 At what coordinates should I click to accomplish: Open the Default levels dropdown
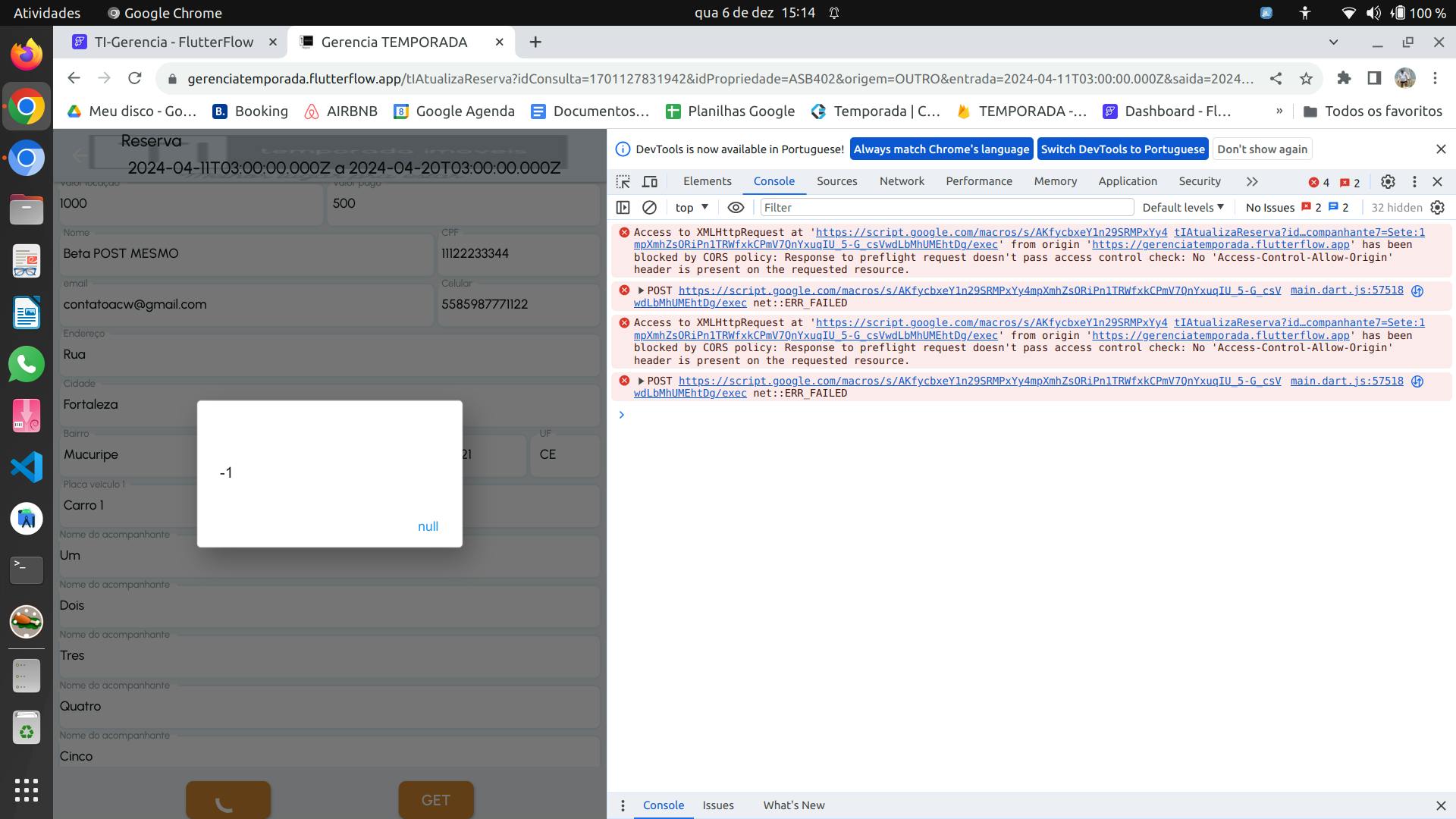(x=1183, y=208)
